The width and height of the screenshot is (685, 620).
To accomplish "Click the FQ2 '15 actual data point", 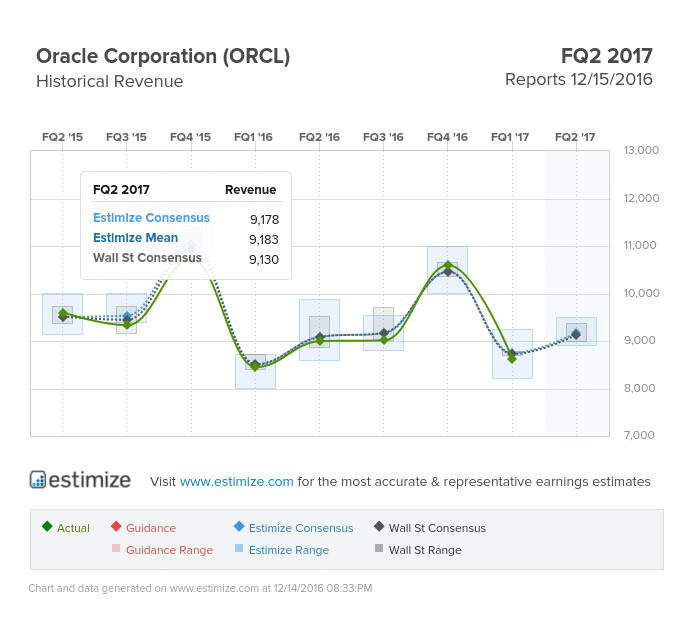I will coord(63,313).
